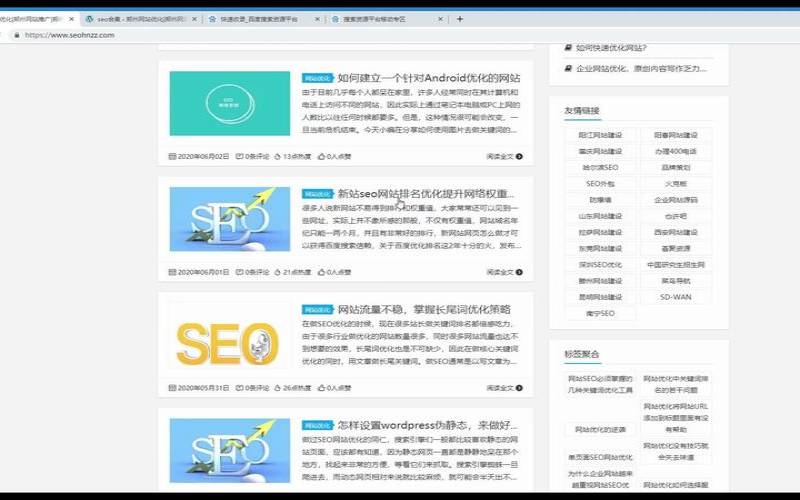Click the category tag on 网站流量不稳 article
This screenshot has height=500, width=800.
tap(317, 309)
